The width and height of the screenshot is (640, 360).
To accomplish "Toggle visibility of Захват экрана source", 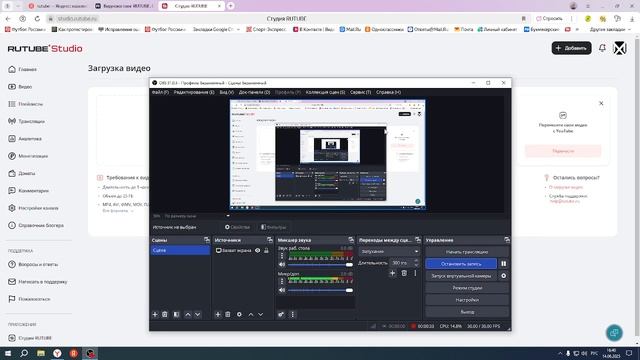I will [x=258, y=251].
